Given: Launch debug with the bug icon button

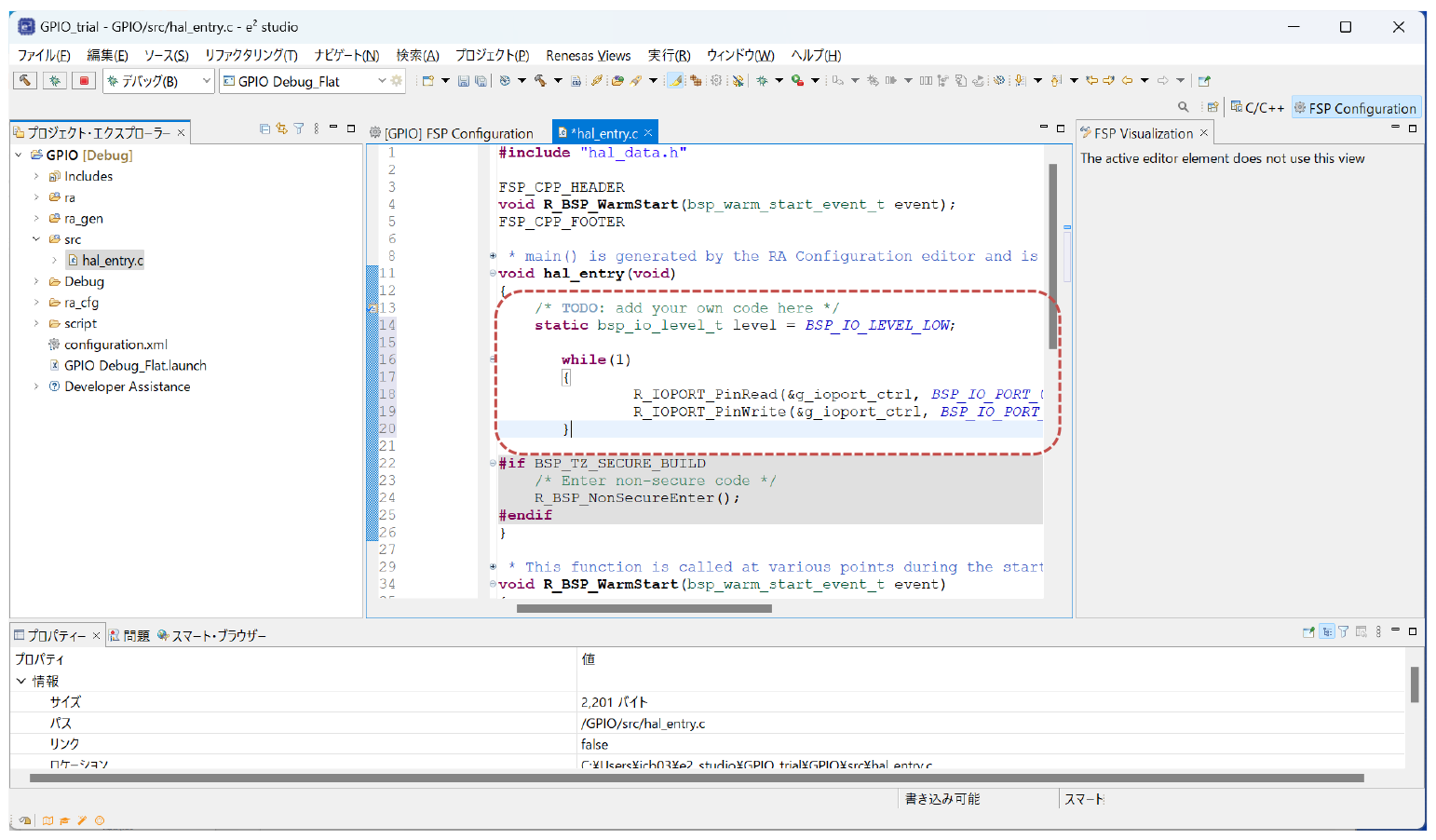Looking at the screenshot, I should coord(55,81).
